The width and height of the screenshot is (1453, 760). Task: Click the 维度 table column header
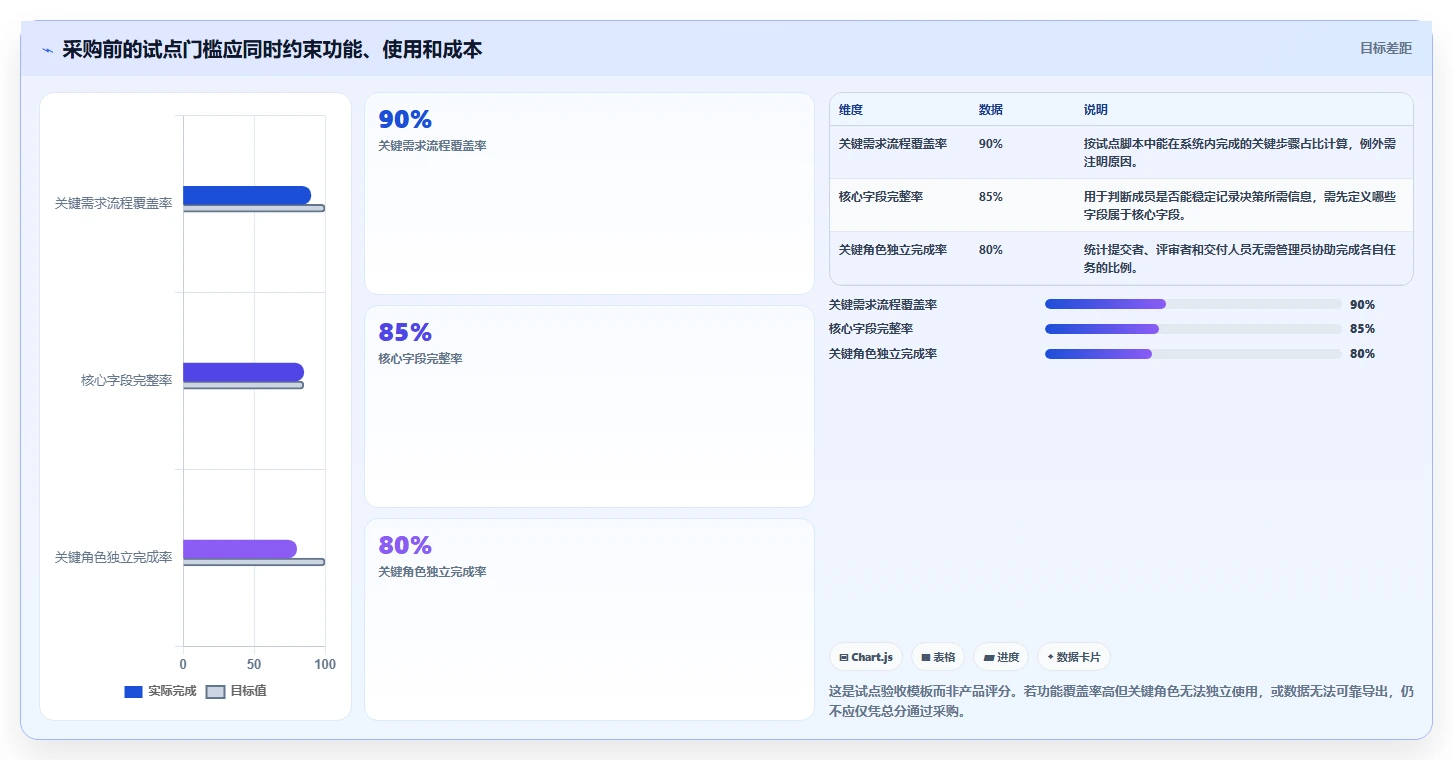851,110
